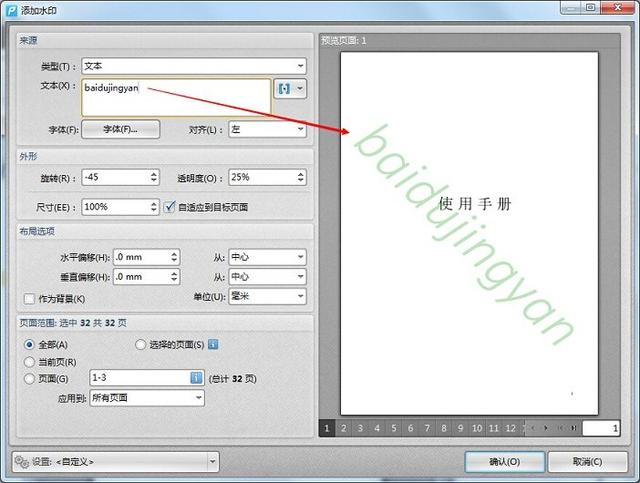The height and width of the screenshot is (483, 640).
Task: Enable the 作为背景(K) checkbox
Action: [x=29, y=298]
